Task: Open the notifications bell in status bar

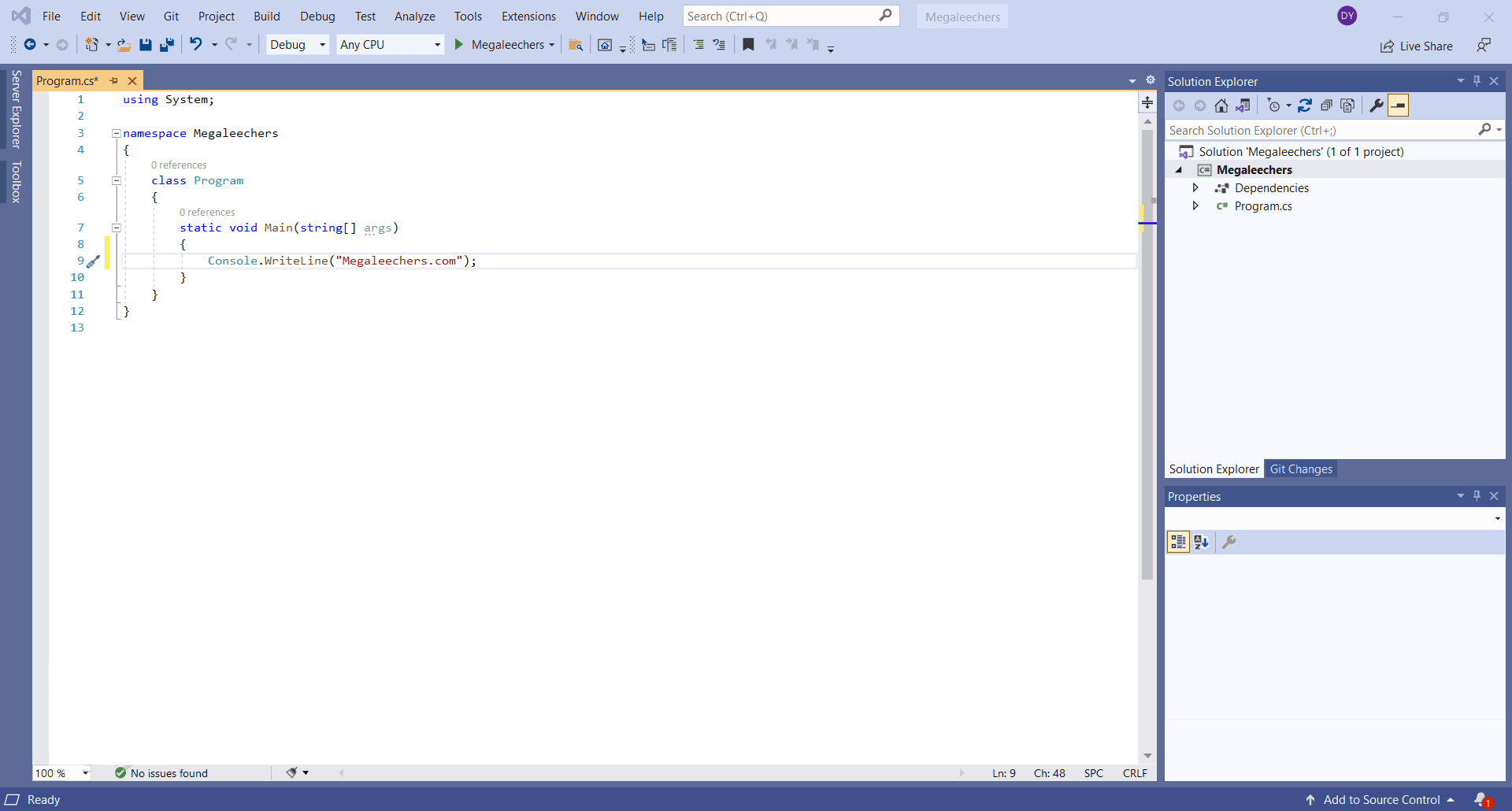Action: pos(1483,799)
